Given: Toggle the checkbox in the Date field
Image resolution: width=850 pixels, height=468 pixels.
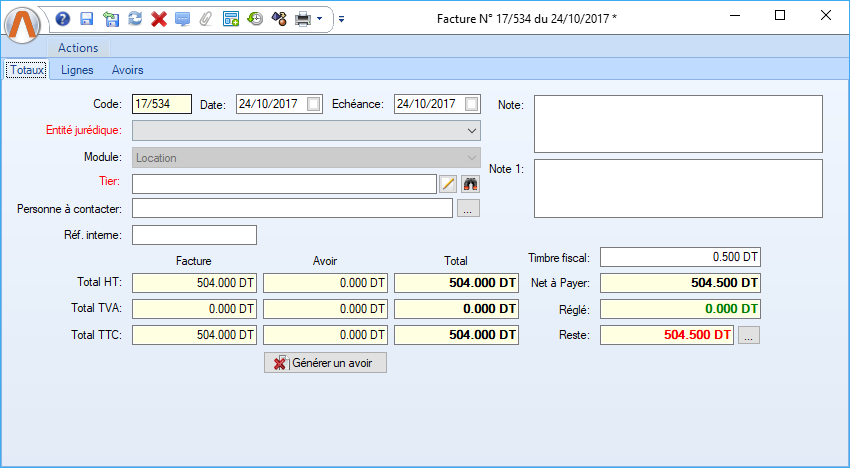Looking at the screenshot, I should (314, 104).
